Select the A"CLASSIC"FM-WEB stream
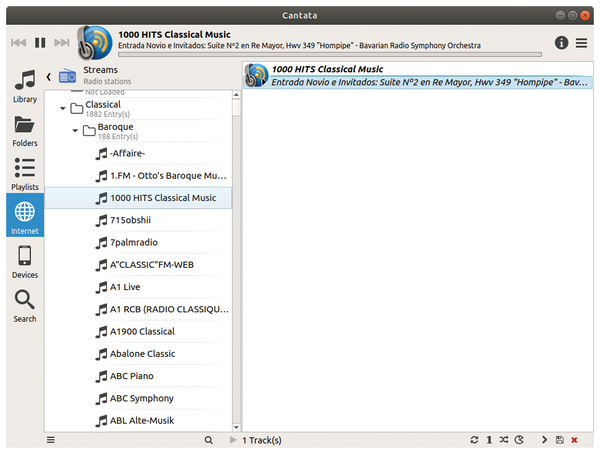This screenshot has width=600, height=454. [x=138, y=265]
